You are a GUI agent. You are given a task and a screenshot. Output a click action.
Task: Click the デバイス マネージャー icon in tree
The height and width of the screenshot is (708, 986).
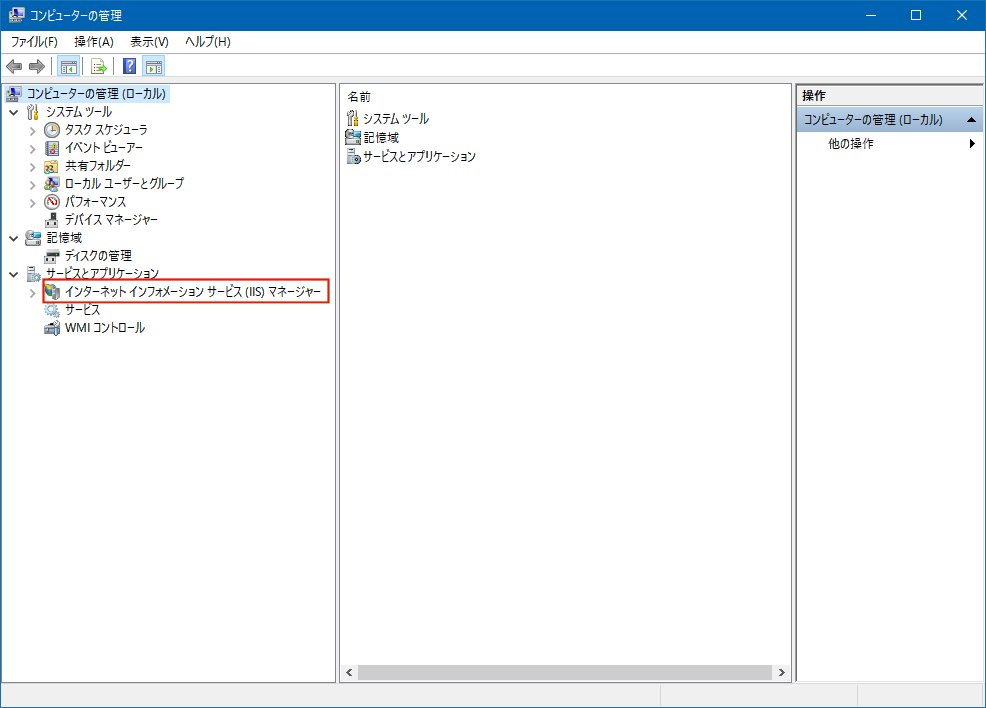[x=52, y=220]
